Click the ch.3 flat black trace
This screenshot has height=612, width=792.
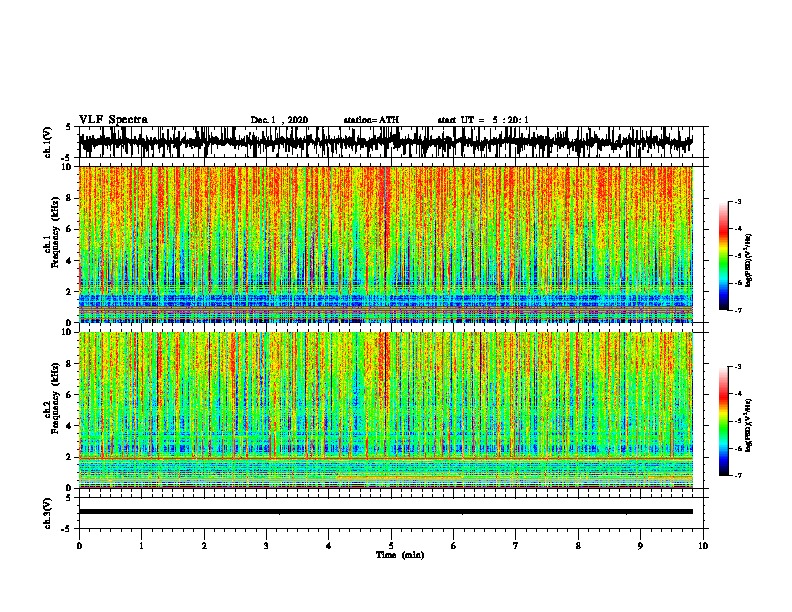pyautogui.click(x=386, y=512)
